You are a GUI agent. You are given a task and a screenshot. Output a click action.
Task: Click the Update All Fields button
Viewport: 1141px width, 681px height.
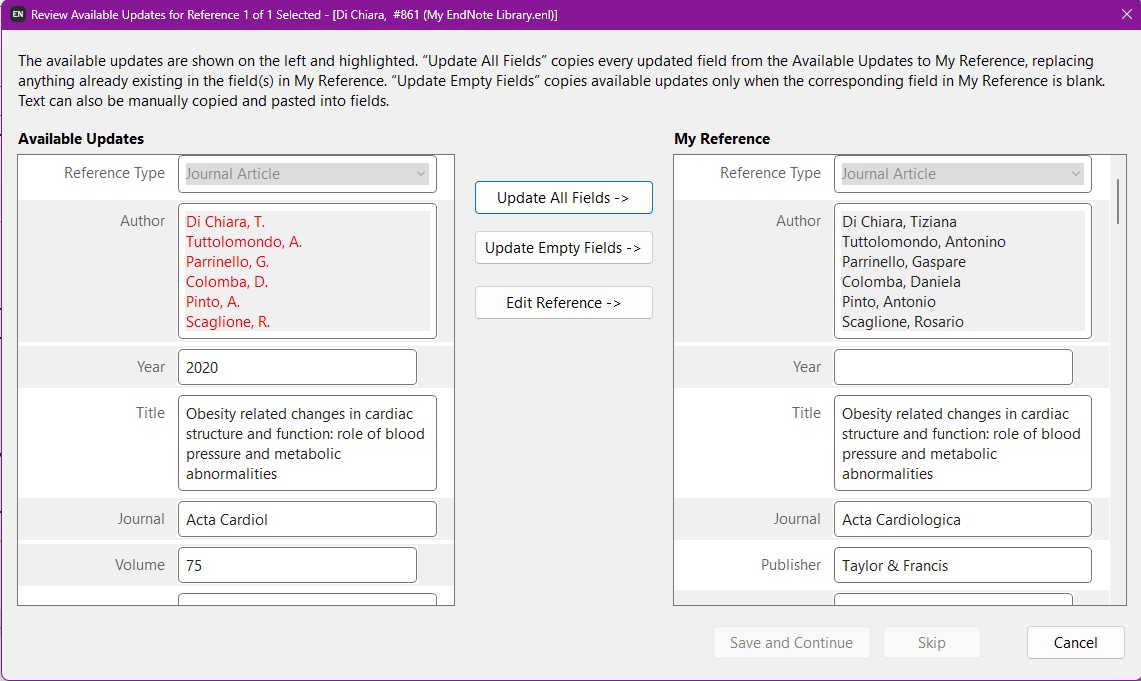coord(563,197)
